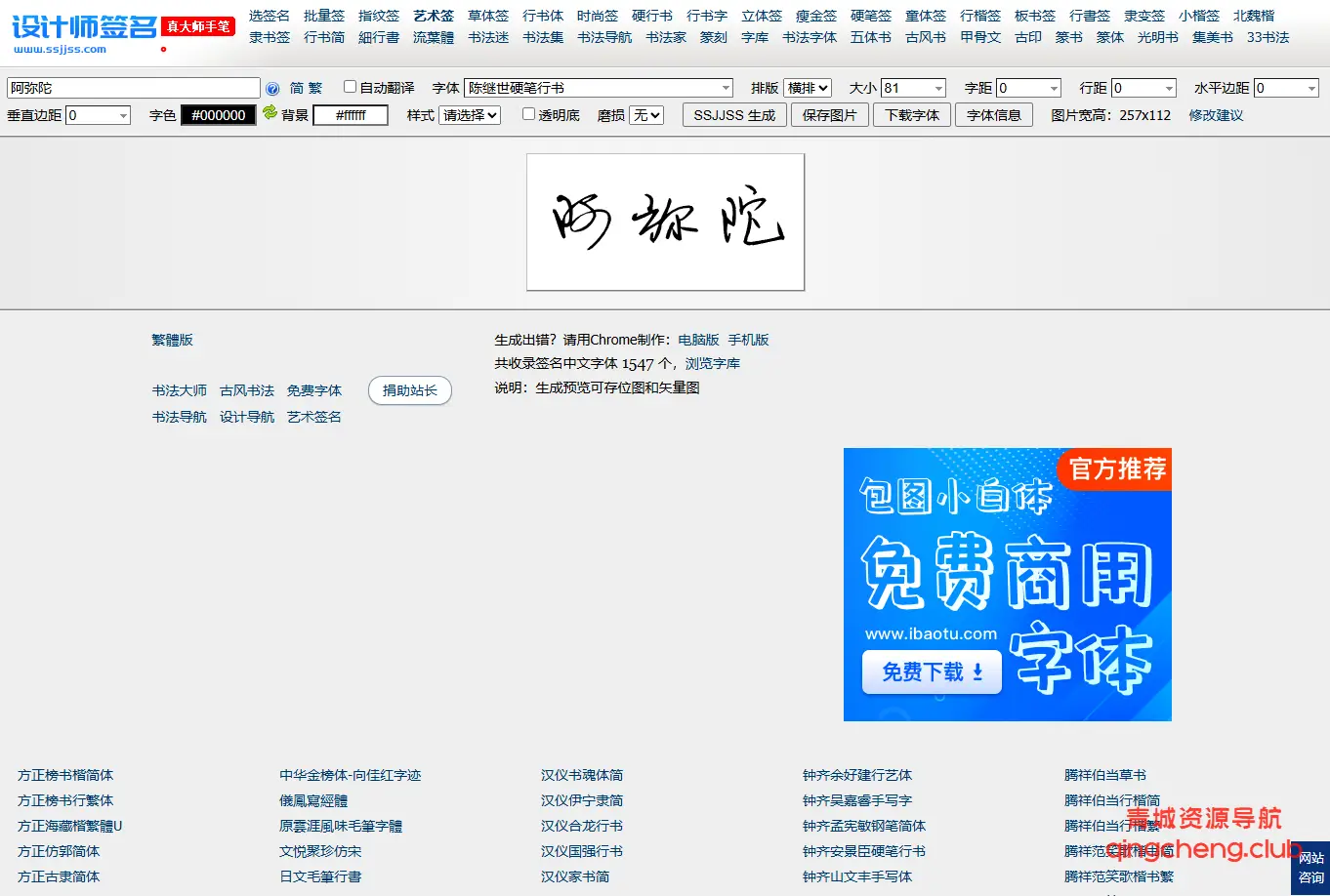Click the red 真大师手笔 badge
The width and height of the screenshot is (1330, 896).
[197, 26]
